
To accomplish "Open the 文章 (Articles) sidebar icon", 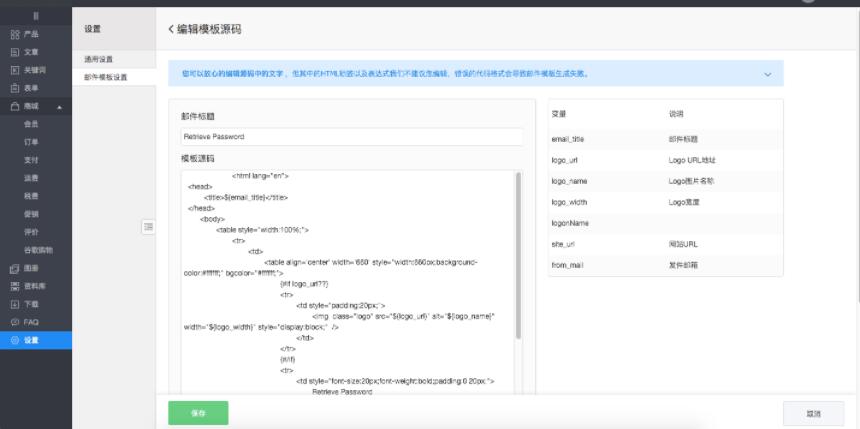I will [x=14, y=50].
